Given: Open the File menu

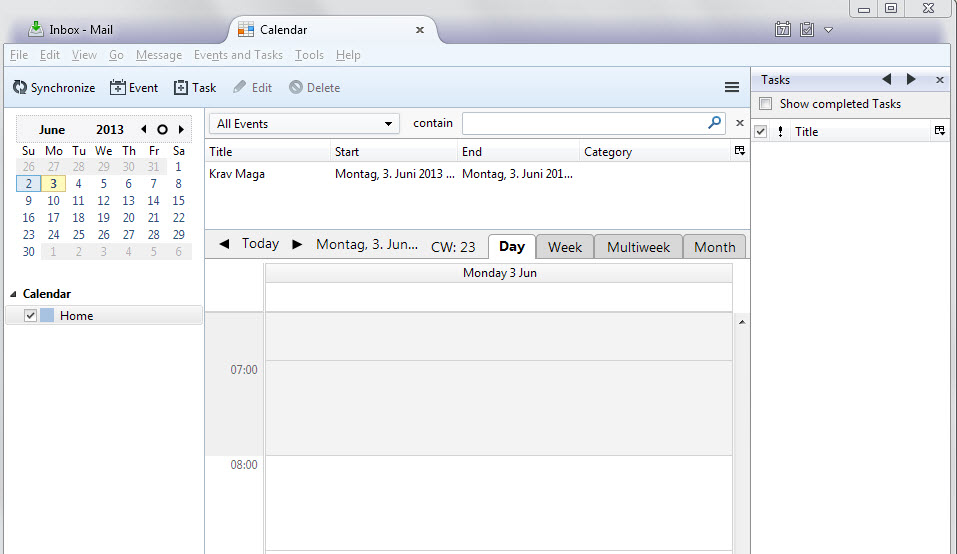Looking at the screenshot, I should coord(19,55).
